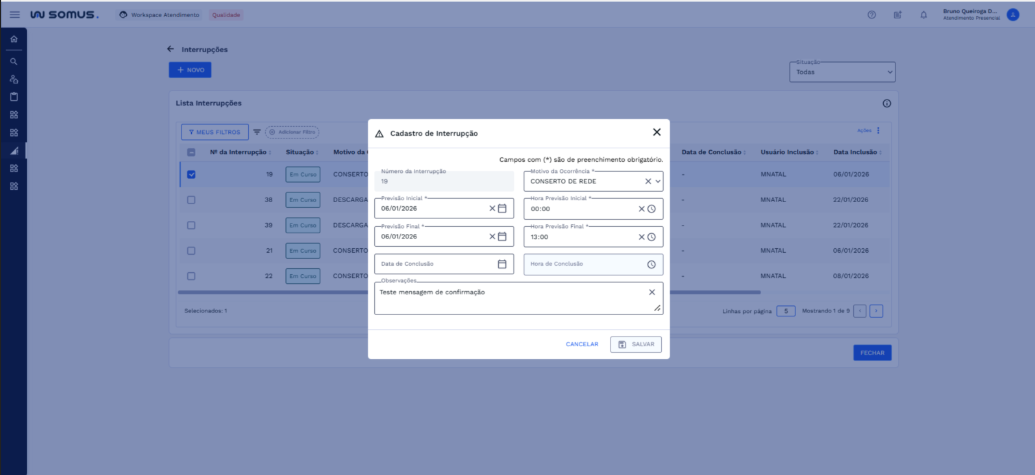
Task: Select the checkbox for interruption 38
Action: pos(191,200)
